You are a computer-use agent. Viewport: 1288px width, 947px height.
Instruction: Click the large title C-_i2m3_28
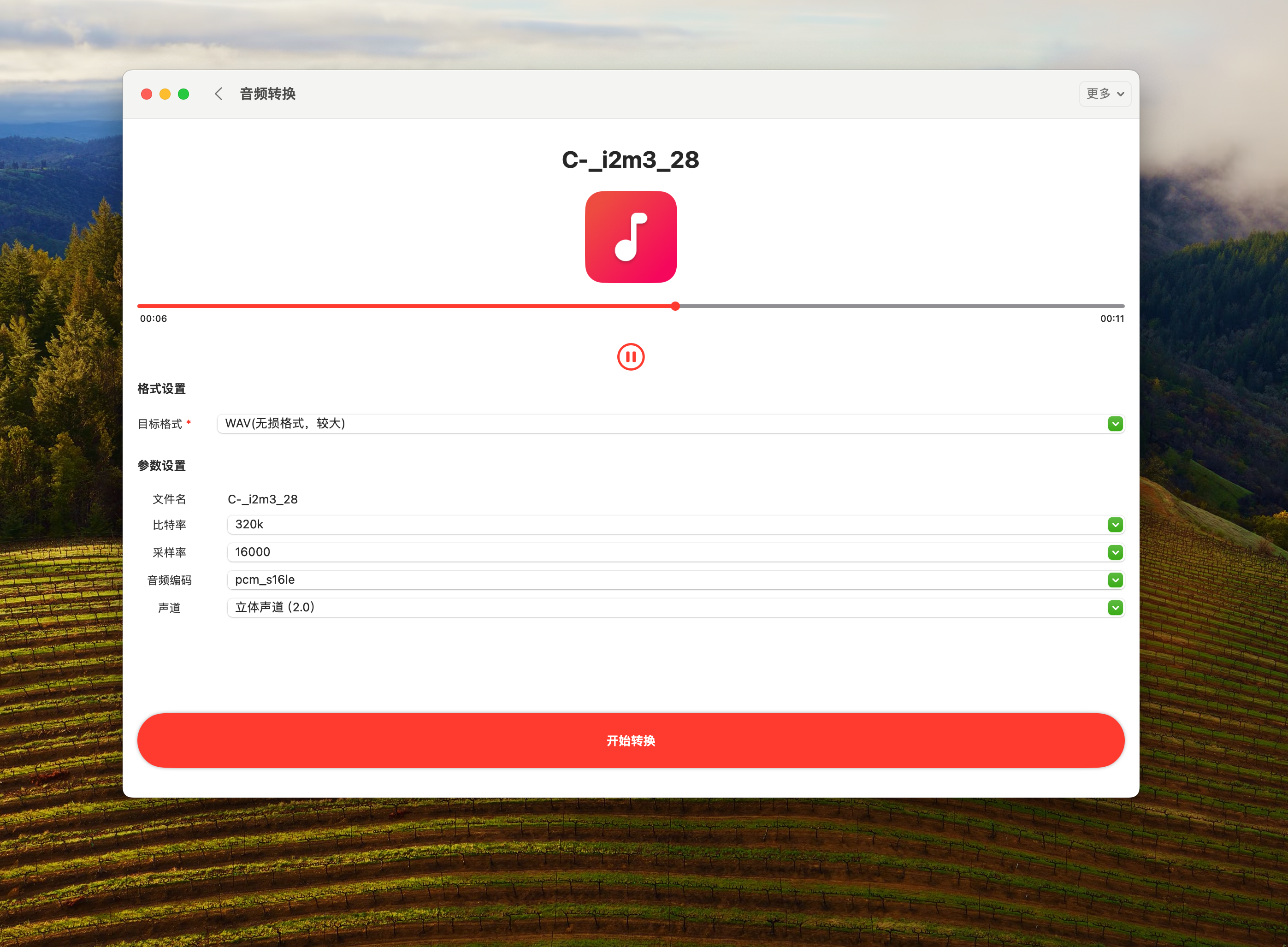click(631, 160)
